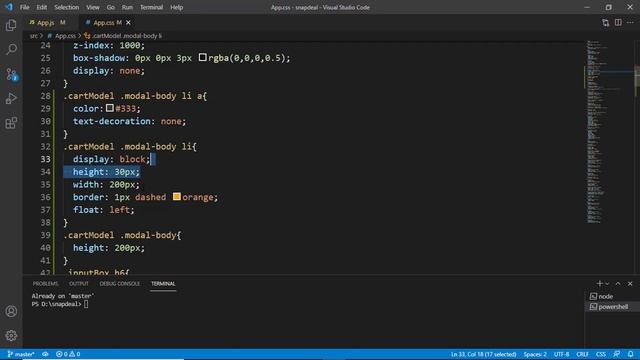Click the text 'z-index: 1000;'
The height and width of the screenshot is (360, 640).
(x=109, y=45)
